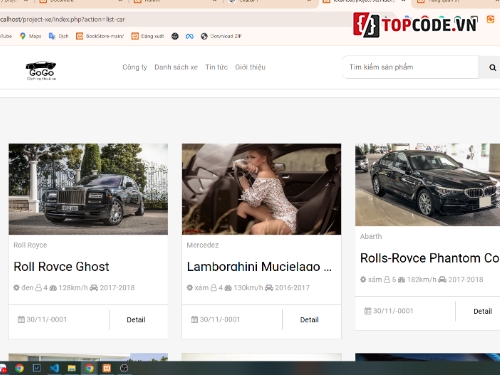This screenshot has width=500, height=375.
Task: Focus the Tìm kiếm sản phẩm search field
Action: tap(411, 67)
